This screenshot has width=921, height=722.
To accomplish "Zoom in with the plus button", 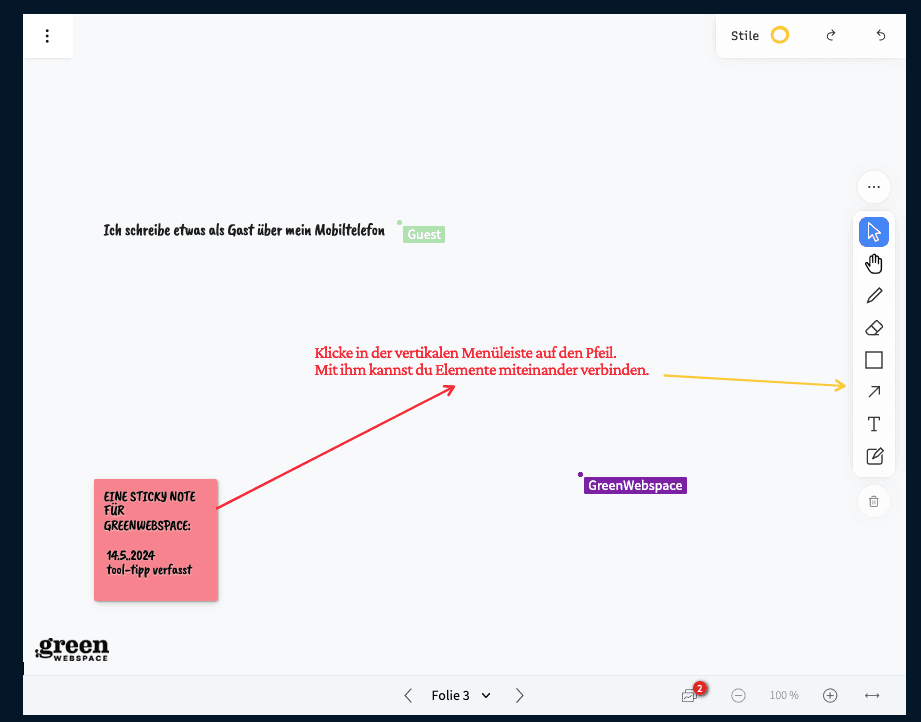I will coord(830,695).
